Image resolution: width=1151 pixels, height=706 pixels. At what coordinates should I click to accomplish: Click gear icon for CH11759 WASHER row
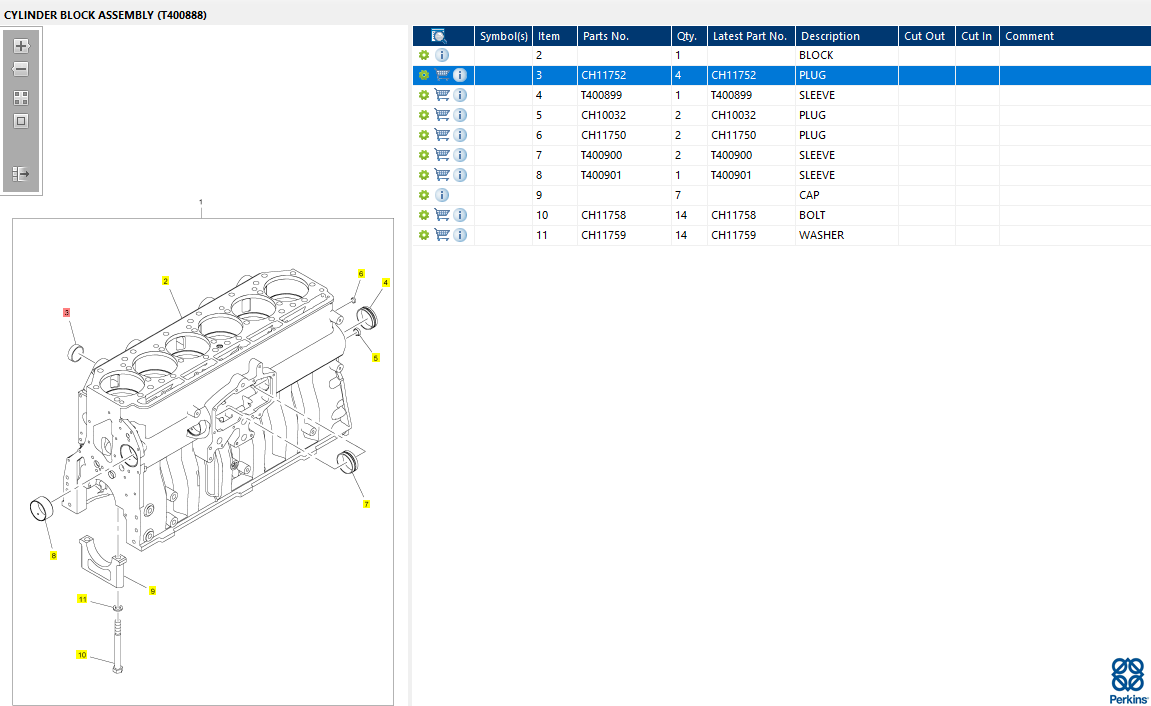(x=424, y=235)
